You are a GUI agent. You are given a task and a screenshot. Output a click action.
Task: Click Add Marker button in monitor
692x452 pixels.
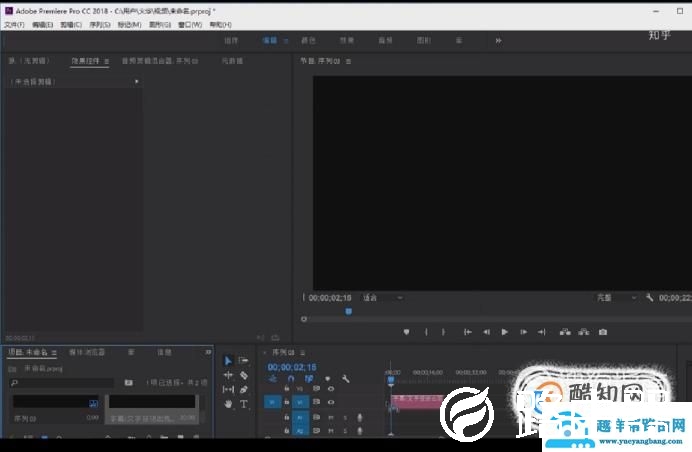pos(406,332)
